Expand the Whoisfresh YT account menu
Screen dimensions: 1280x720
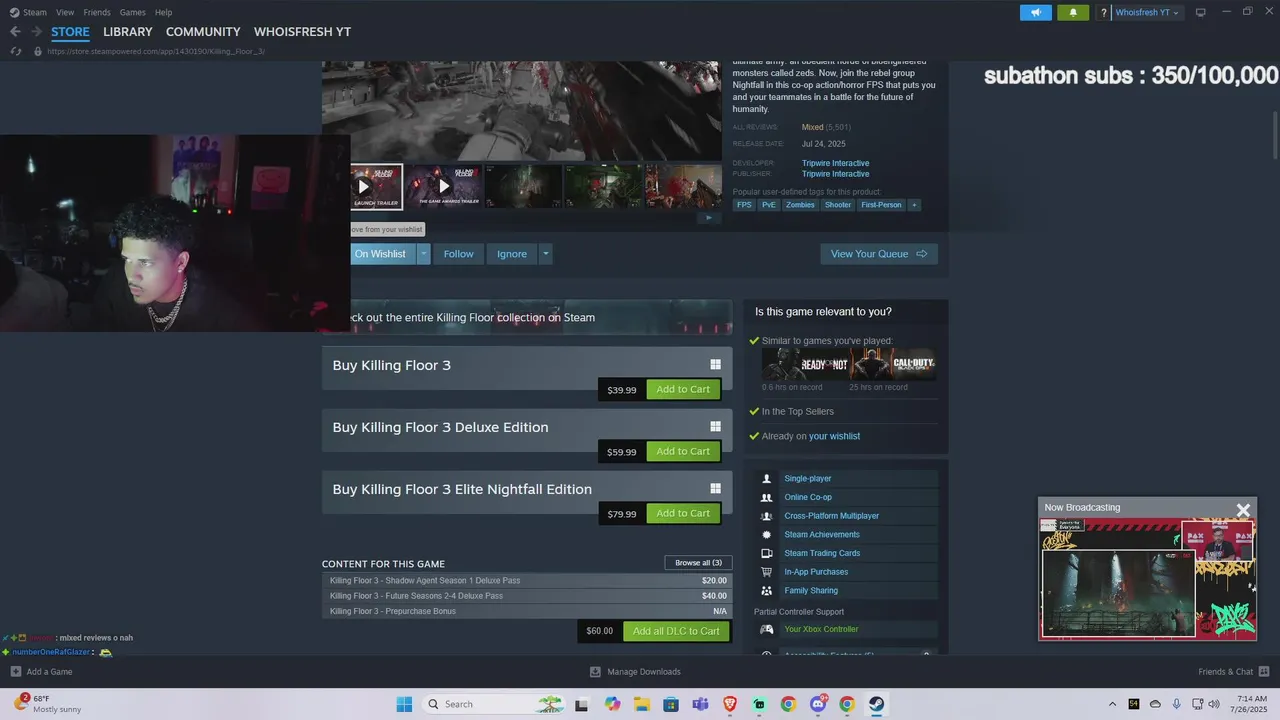pyautogui.click(x=1147, y=12)
